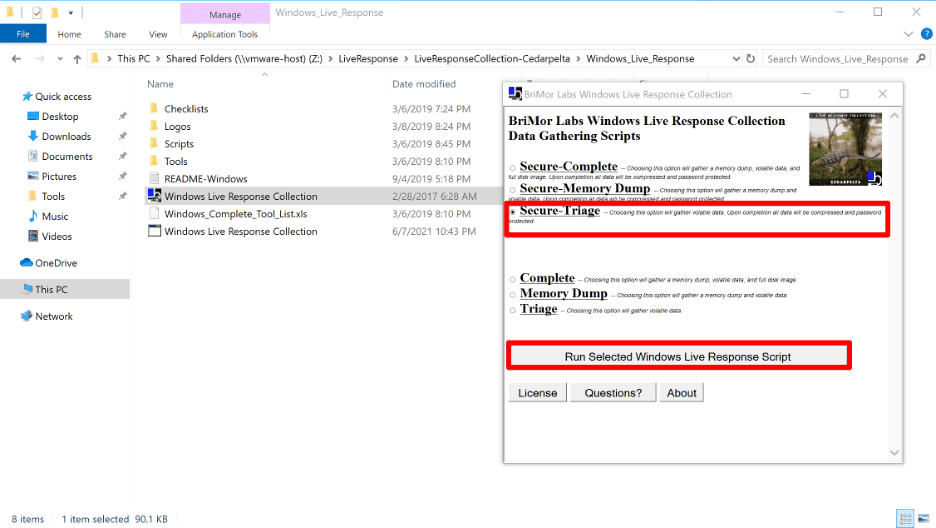The image size is (936, 528).
Task: Open Downloads in navigation pane
Action: tap(66, 136)
